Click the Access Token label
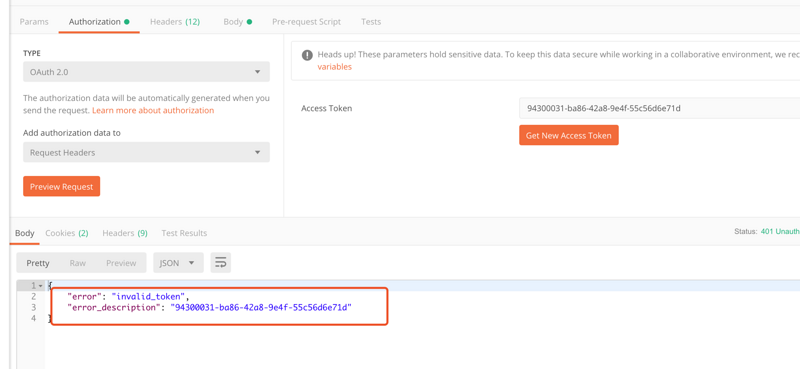The image size is (800, 369). point(327,108)
